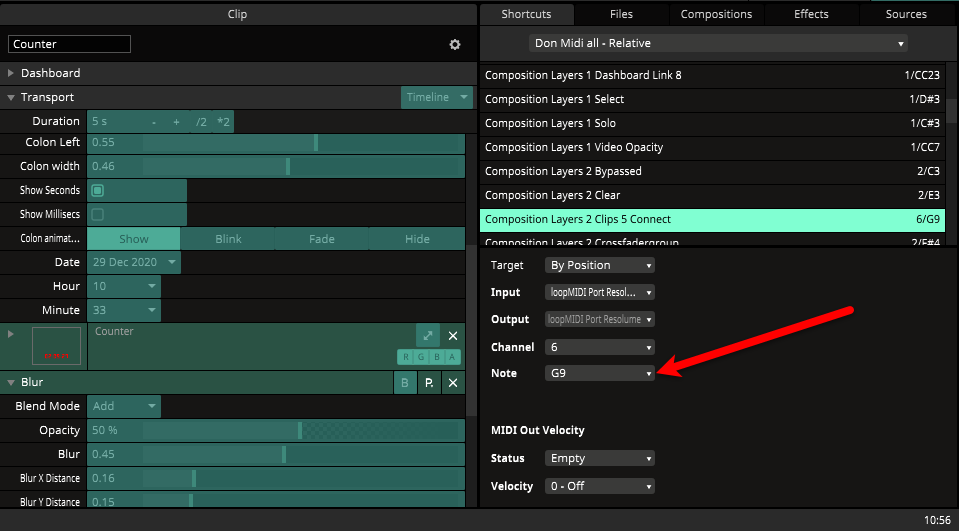
Task: Click the Counter source resize arrows icon
Action: point(427,336)
